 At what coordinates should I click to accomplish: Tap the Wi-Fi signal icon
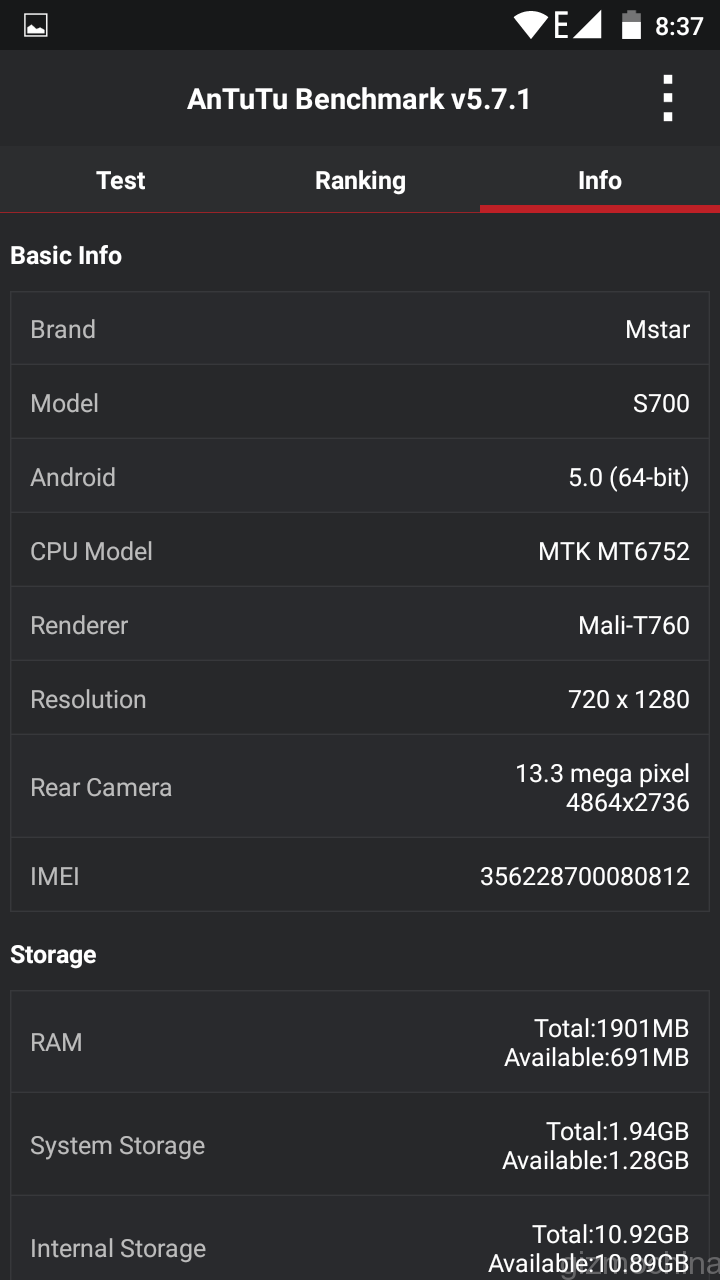pyautogui.click(x=531, y=25)
